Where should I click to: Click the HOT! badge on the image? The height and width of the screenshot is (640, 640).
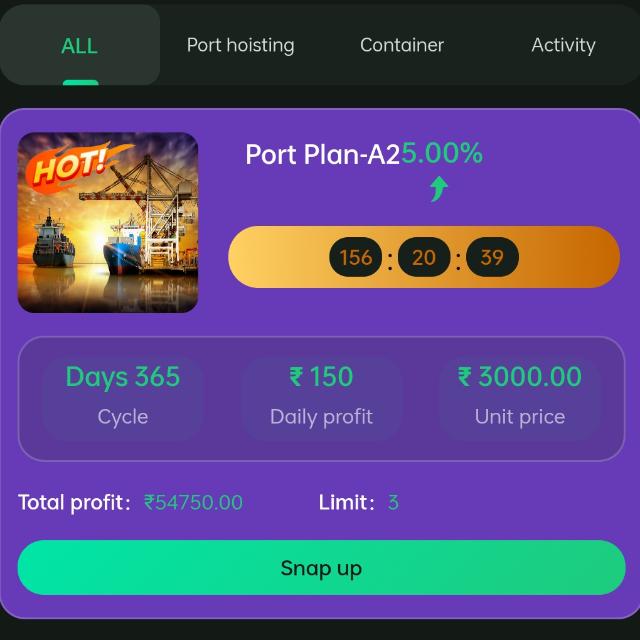coord(70,165)
